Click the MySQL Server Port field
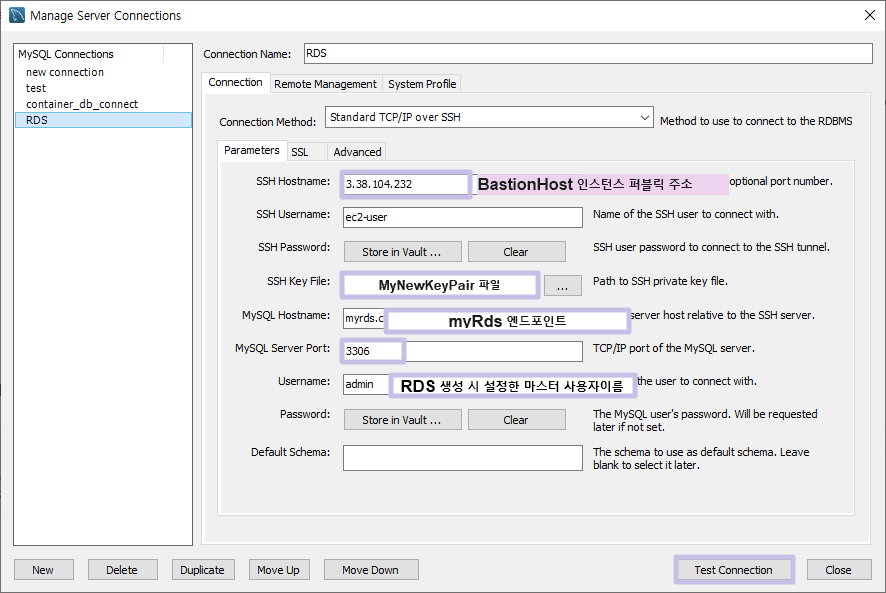This screenshot has height=593, width=886. click(x=463, y=351)
